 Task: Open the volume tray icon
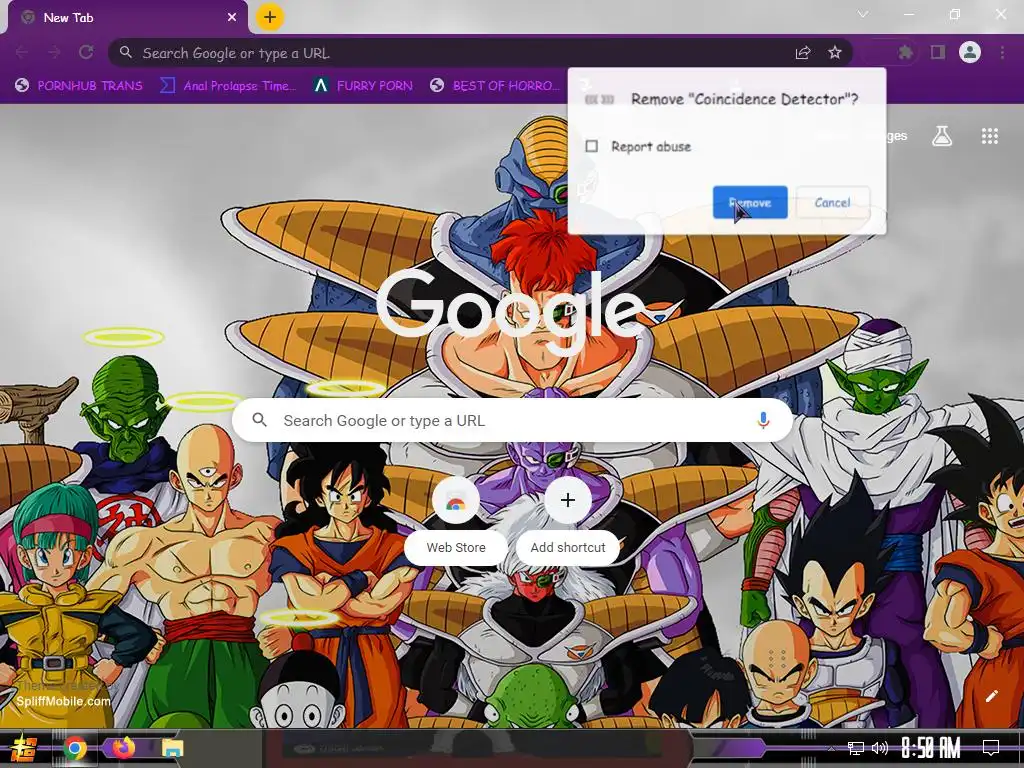click(880, 748)
